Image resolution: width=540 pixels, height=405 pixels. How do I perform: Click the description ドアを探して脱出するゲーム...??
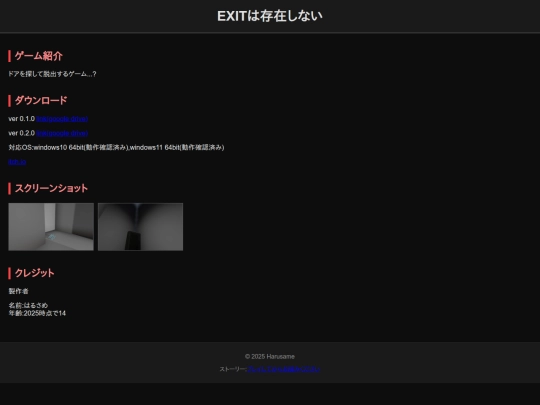tap(52, 74)
